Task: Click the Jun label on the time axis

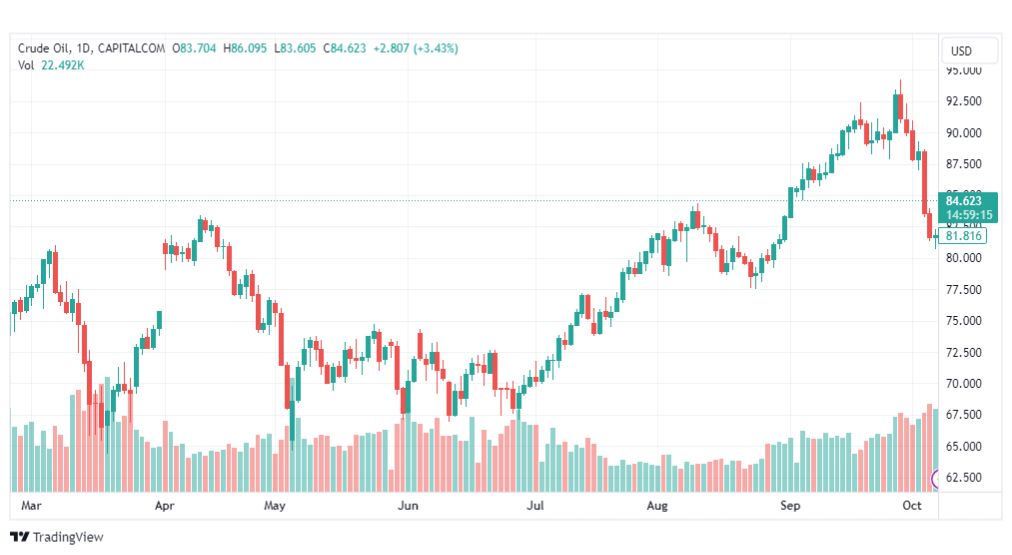Action: coord(408,506)
